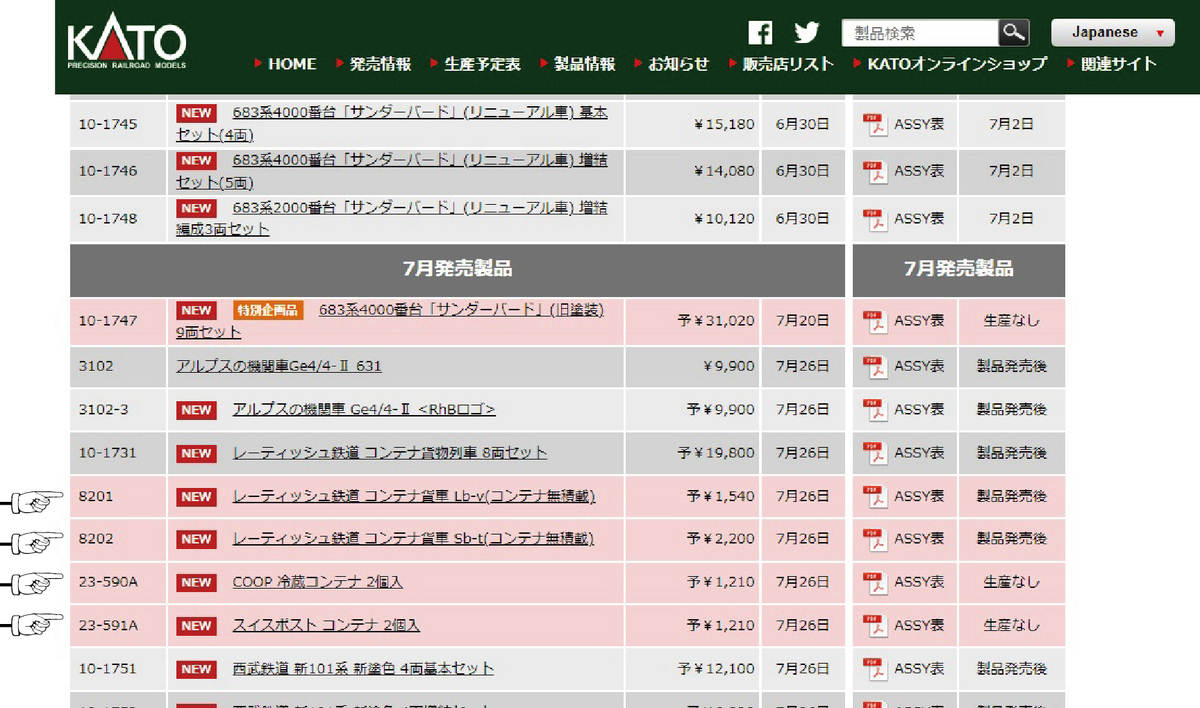Open PDF icon for 10-1747 ASSY表
Image resolution: width=1200 pixels, height=708 pixels.
(877, 322)
